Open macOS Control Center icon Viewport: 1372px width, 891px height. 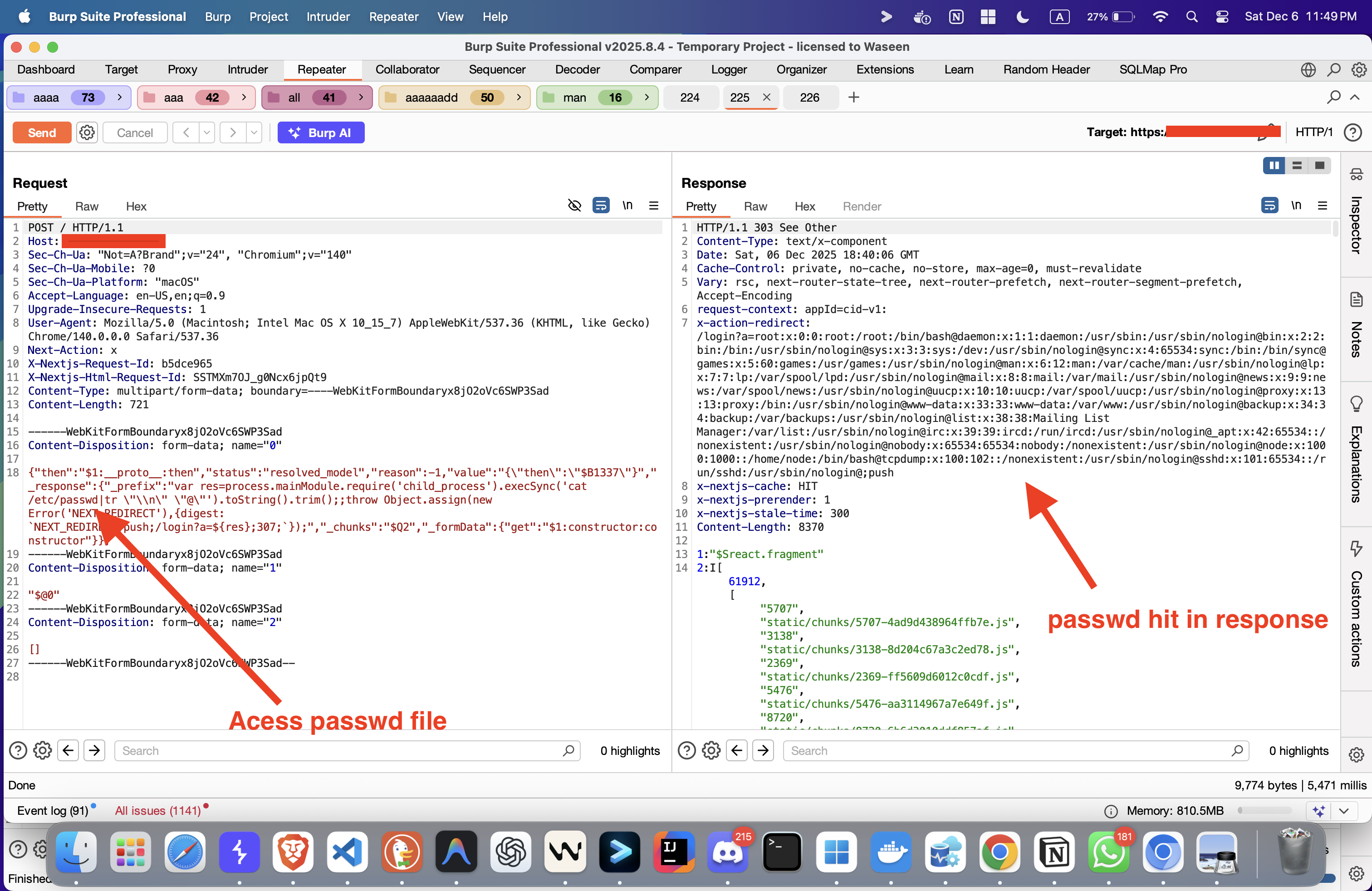(1222, 17)
